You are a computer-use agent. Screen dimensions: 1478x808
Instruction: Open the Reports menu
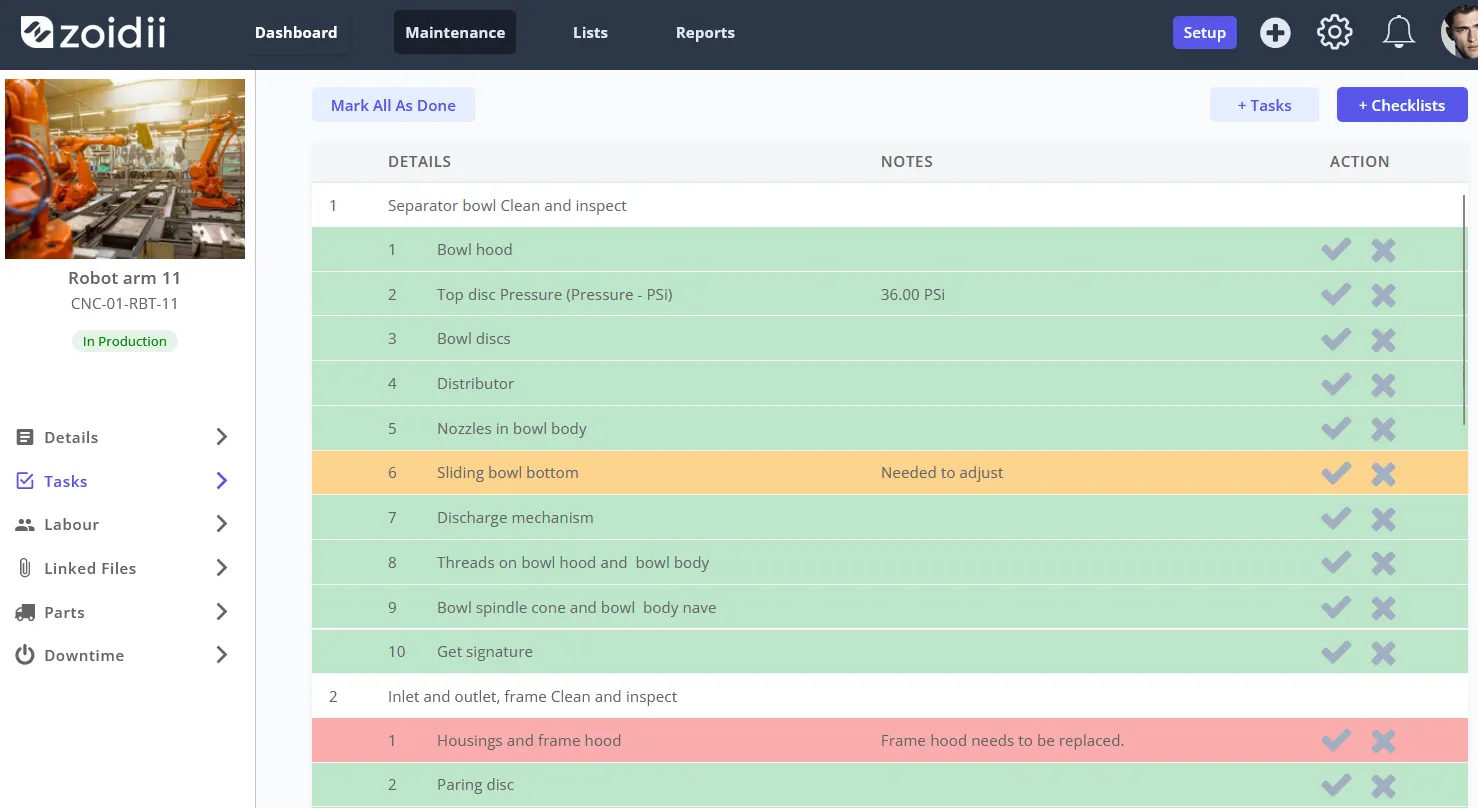(x=705, y=32)
